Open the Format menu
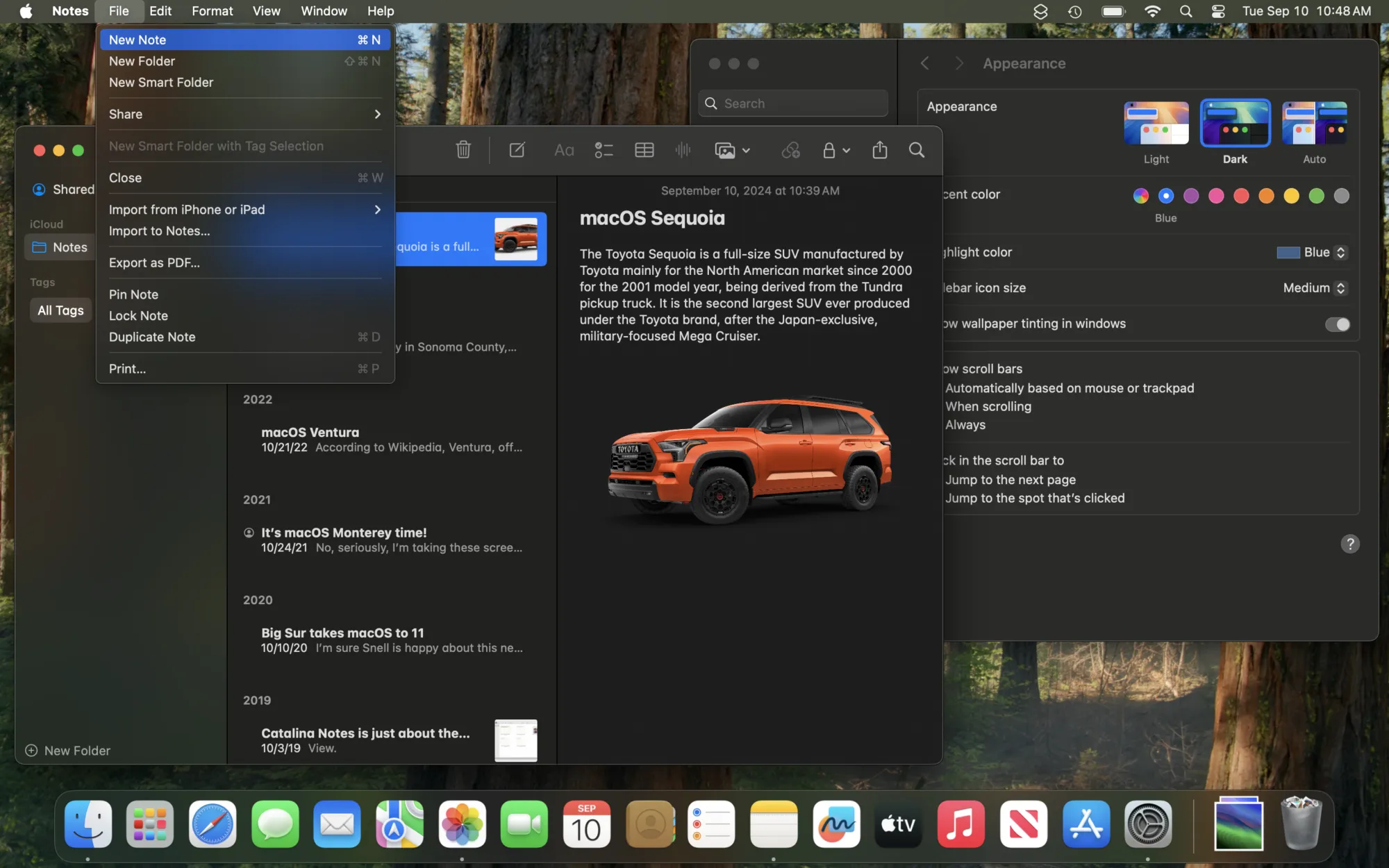 [x=212, y=11]
